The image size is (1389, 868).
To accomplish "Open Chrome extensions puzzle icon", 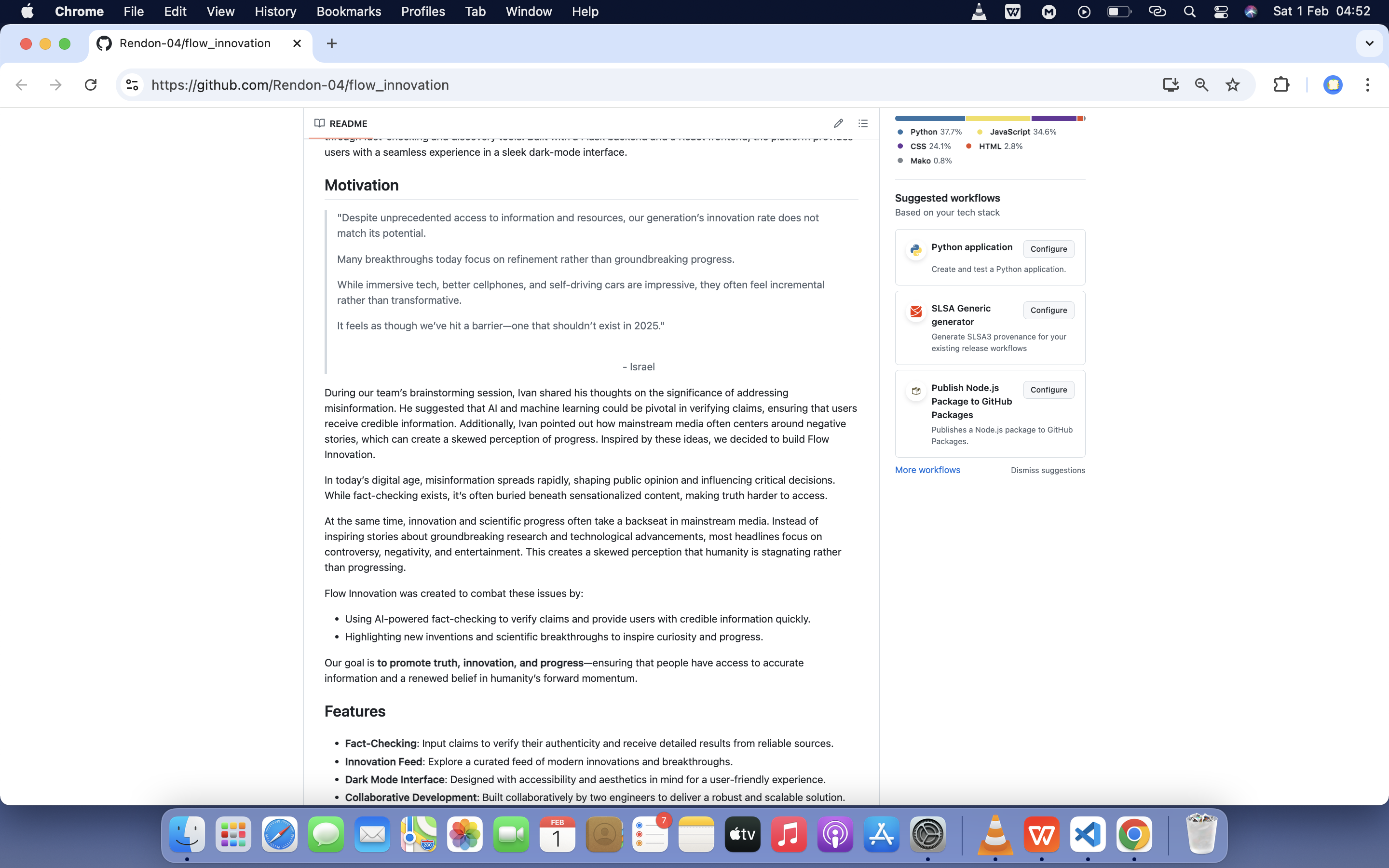I will tap(1281, 85).
